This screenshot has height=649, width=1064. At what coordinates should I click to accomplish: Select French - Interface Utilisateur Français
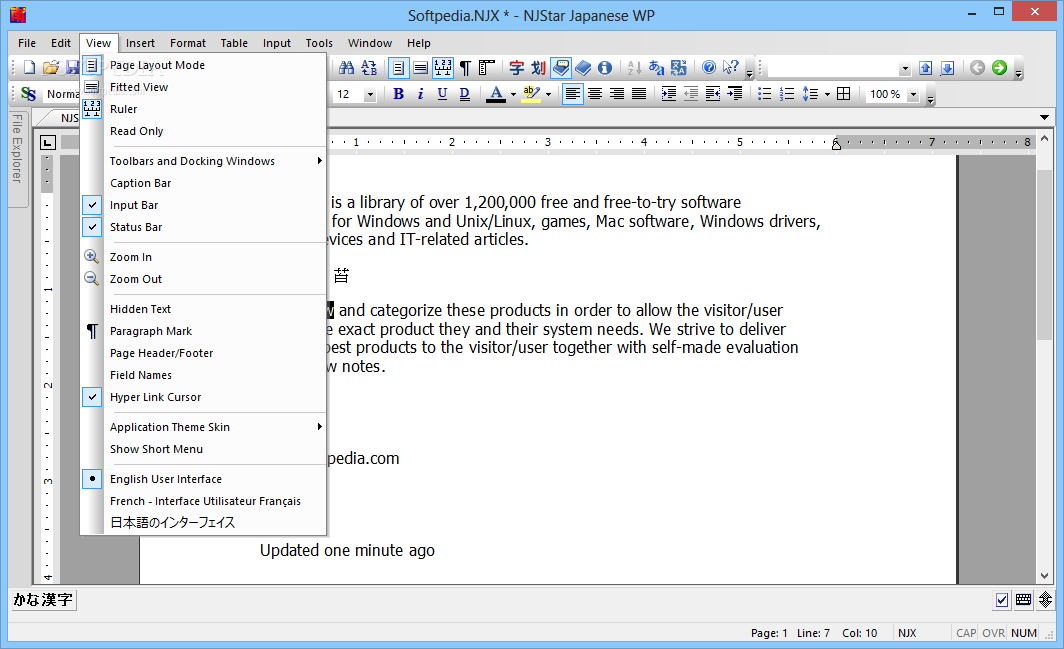click(x=204, y=501)
